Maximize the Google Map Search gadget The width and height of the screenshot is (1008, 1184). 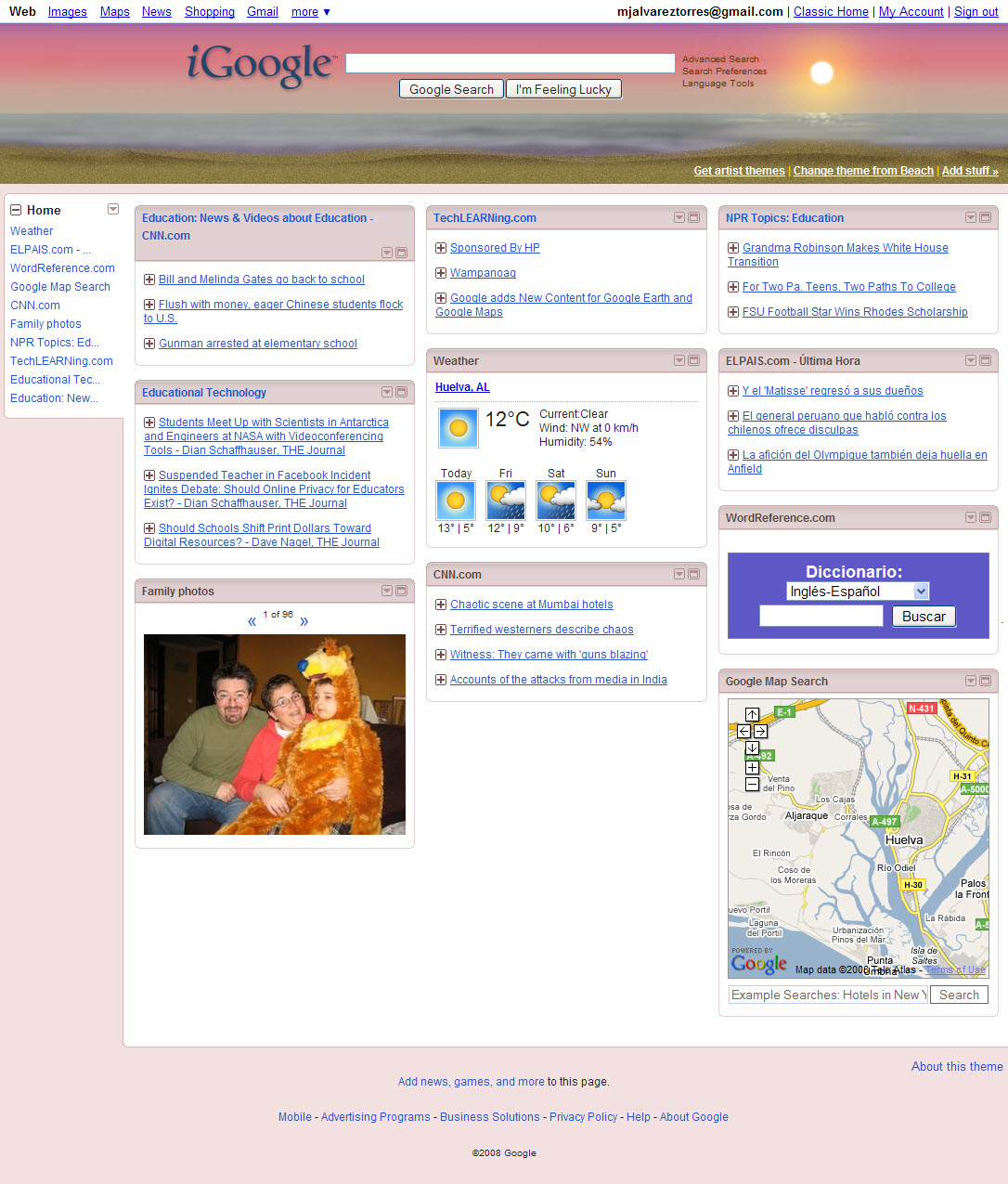tap(985, 681)
